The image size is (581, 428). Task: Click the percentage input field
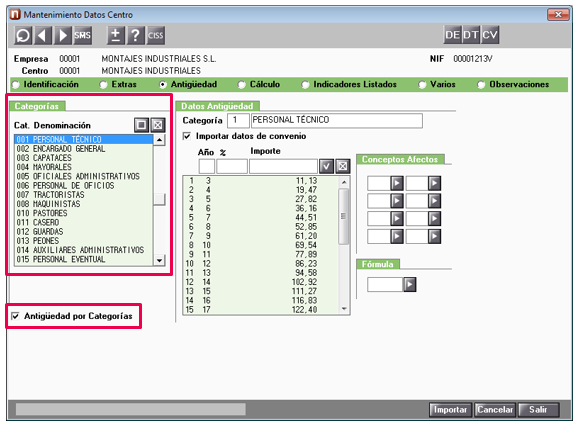coord(232,166)
